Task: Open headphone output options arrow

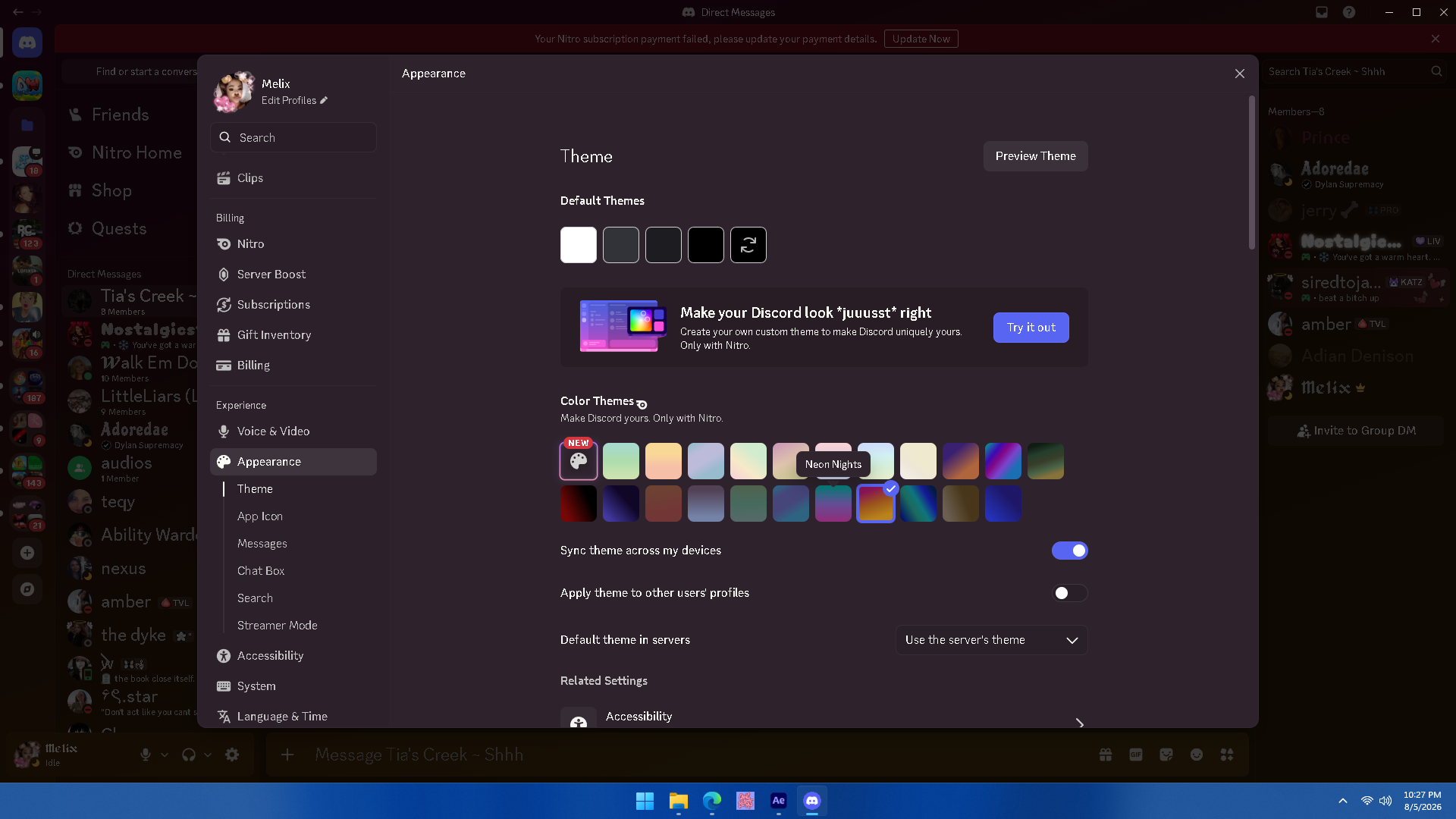Action: pyautogui.click(x=208, y=755)
